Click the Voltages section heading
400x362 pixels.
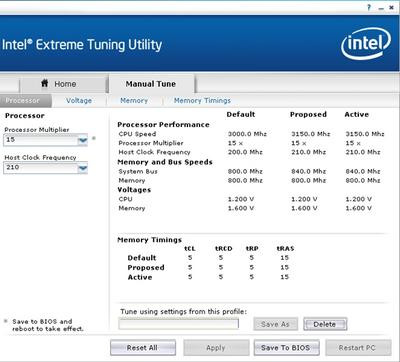134,190
